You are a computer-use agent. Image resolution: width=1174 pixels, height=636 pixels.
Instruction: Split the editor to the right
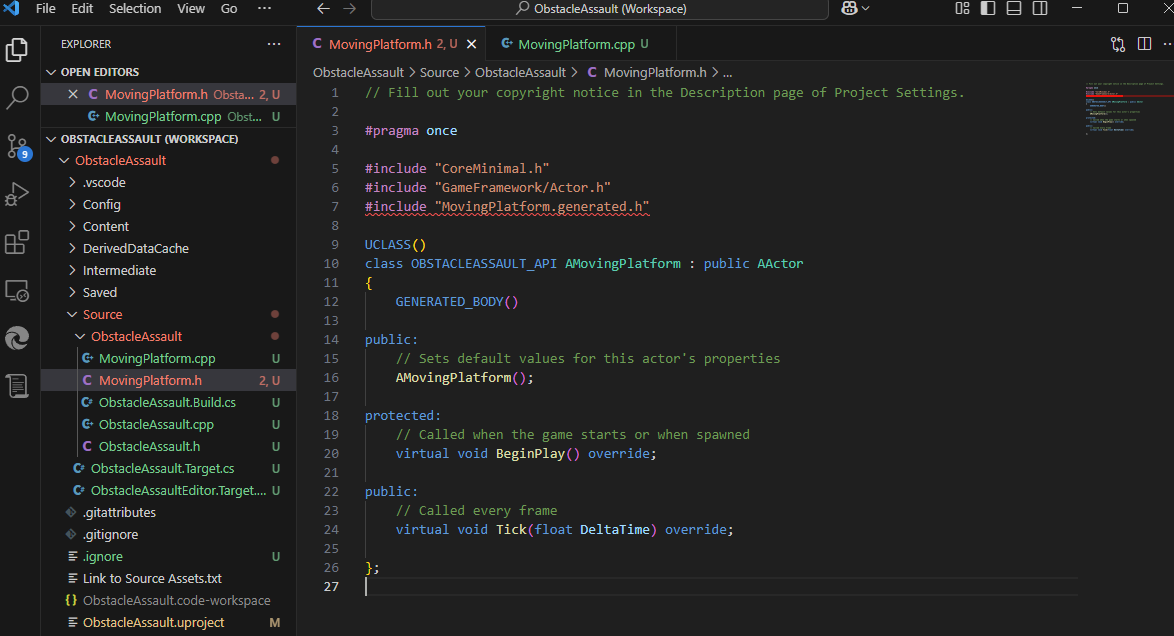click(1144, 44)
